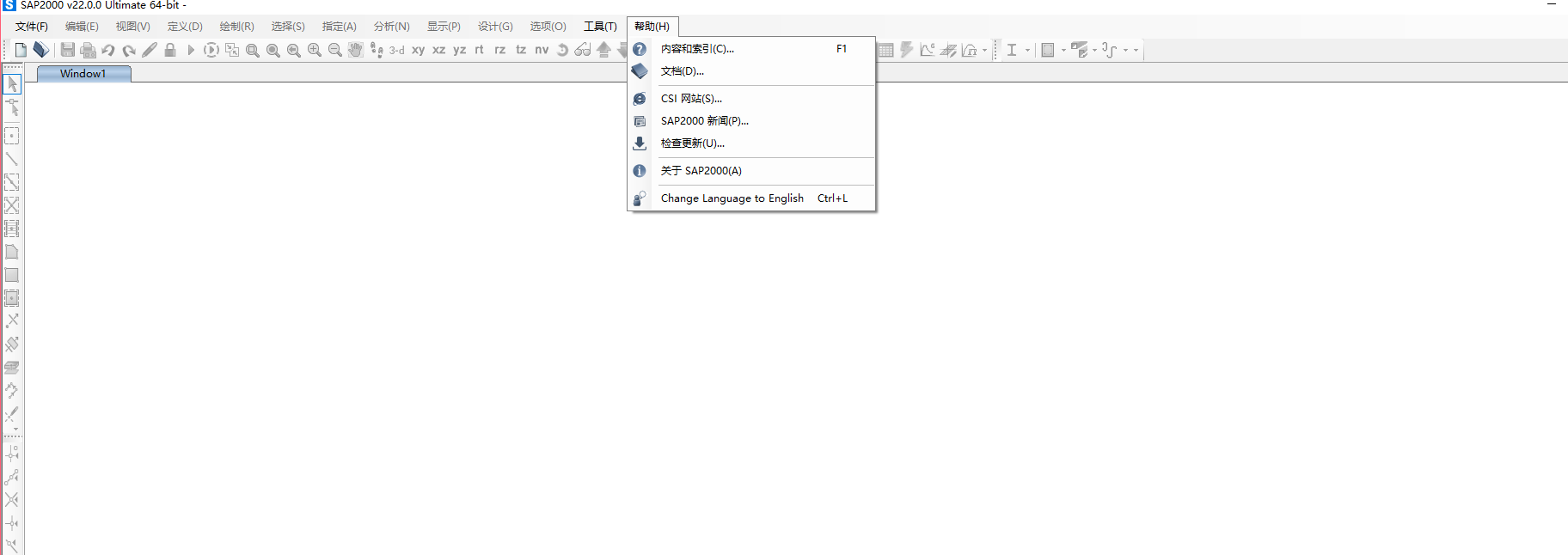This screenshot has height=555, width=1568.
Task: Toggle the model lock padlock
Action: click(x=170, y=50)
